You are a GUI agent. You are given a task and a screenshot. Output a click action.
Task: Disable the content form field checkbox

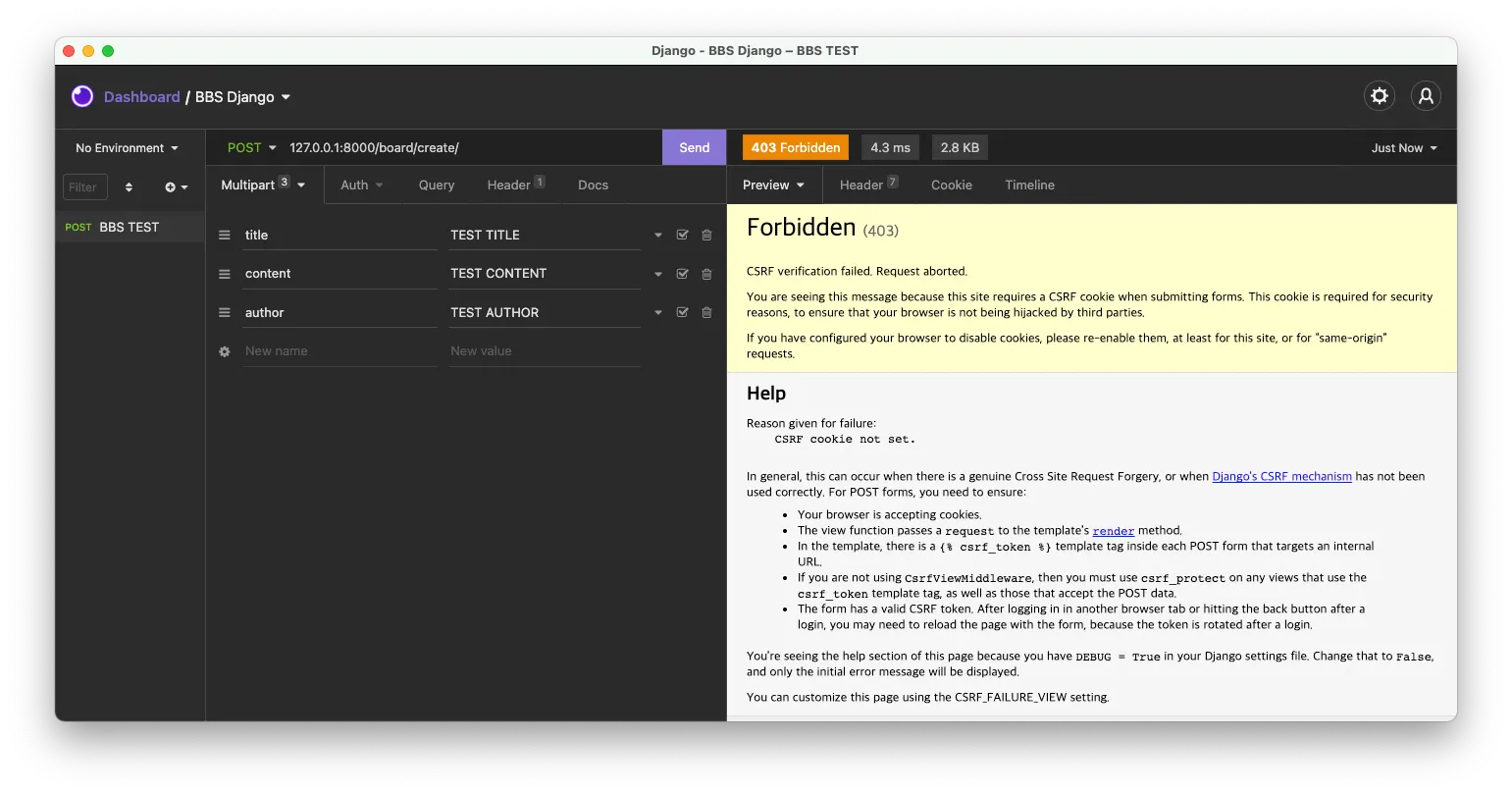click(x=683, y=274)
